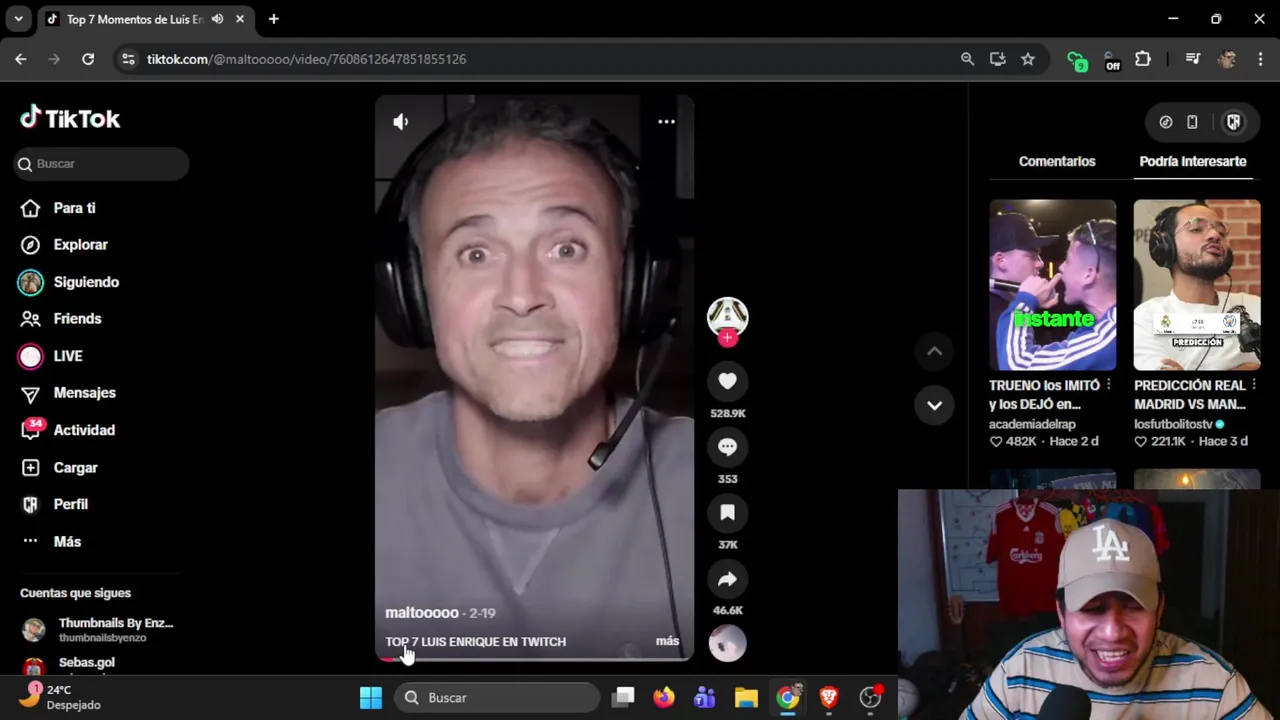The width and height of the screenshot is (1280, 720).
Task: Open new Chrome tab
Action: 273,19
